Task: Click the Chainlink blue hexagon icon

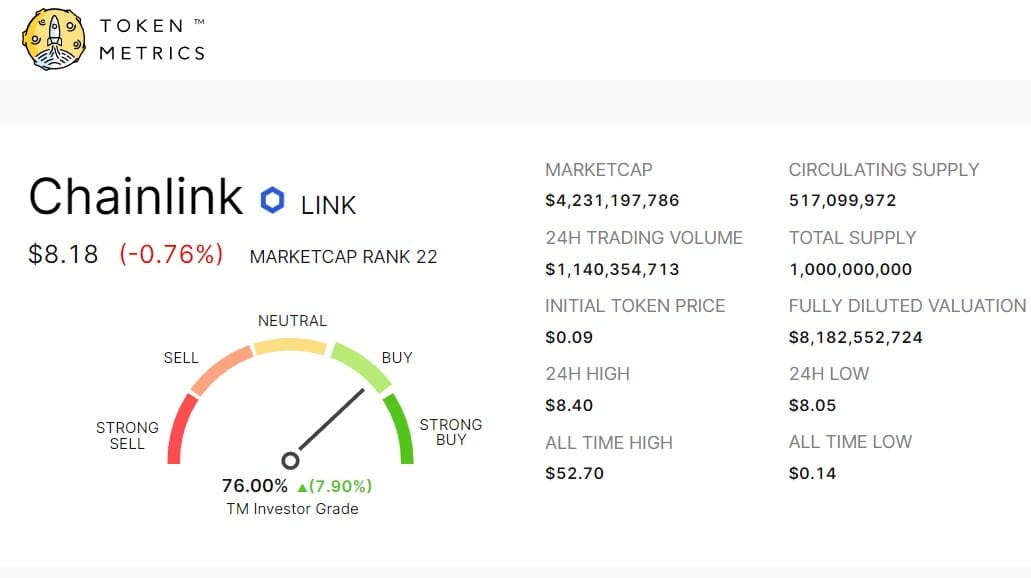Action: point(272,200)
